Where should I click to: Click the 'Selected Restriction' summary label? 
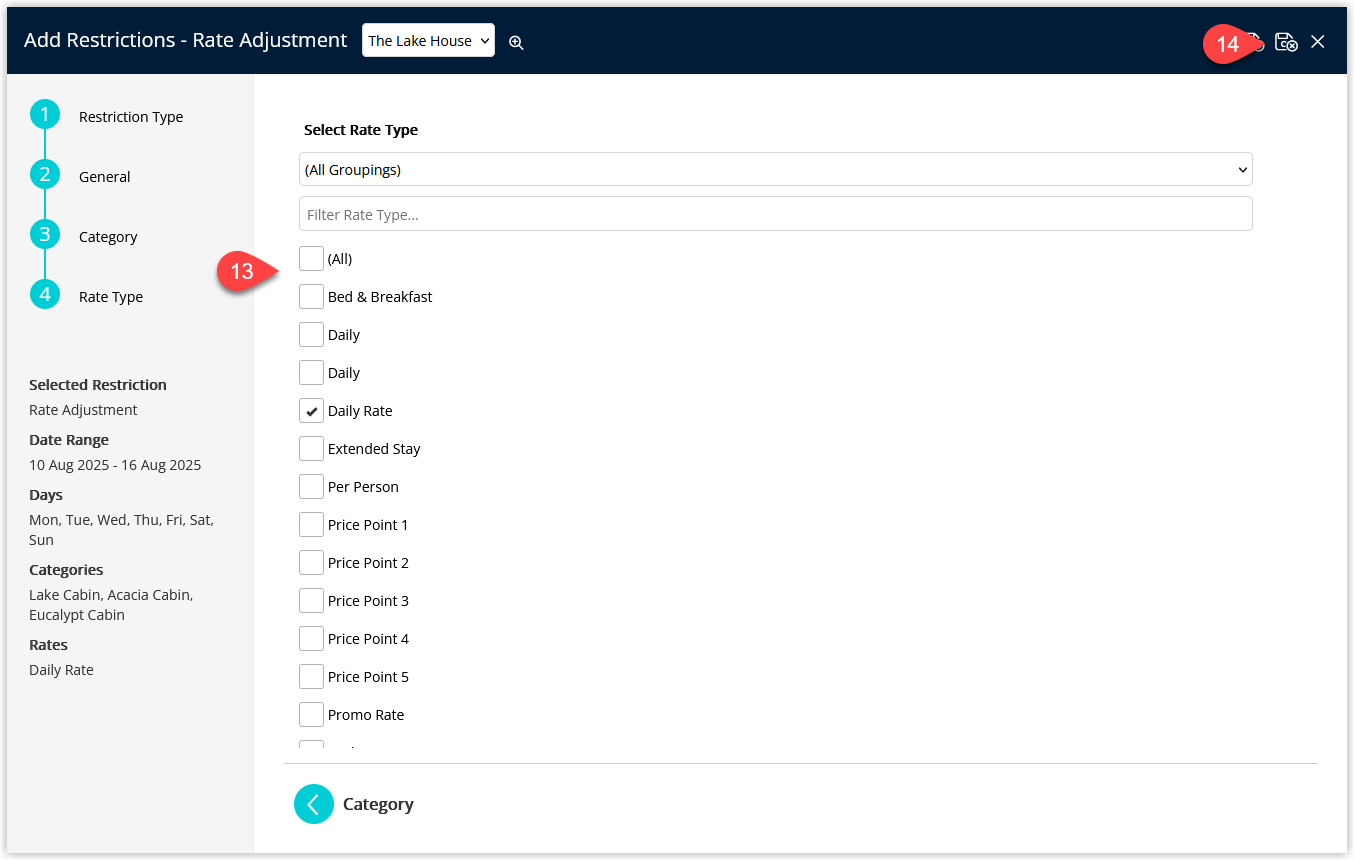coord(98,385)
